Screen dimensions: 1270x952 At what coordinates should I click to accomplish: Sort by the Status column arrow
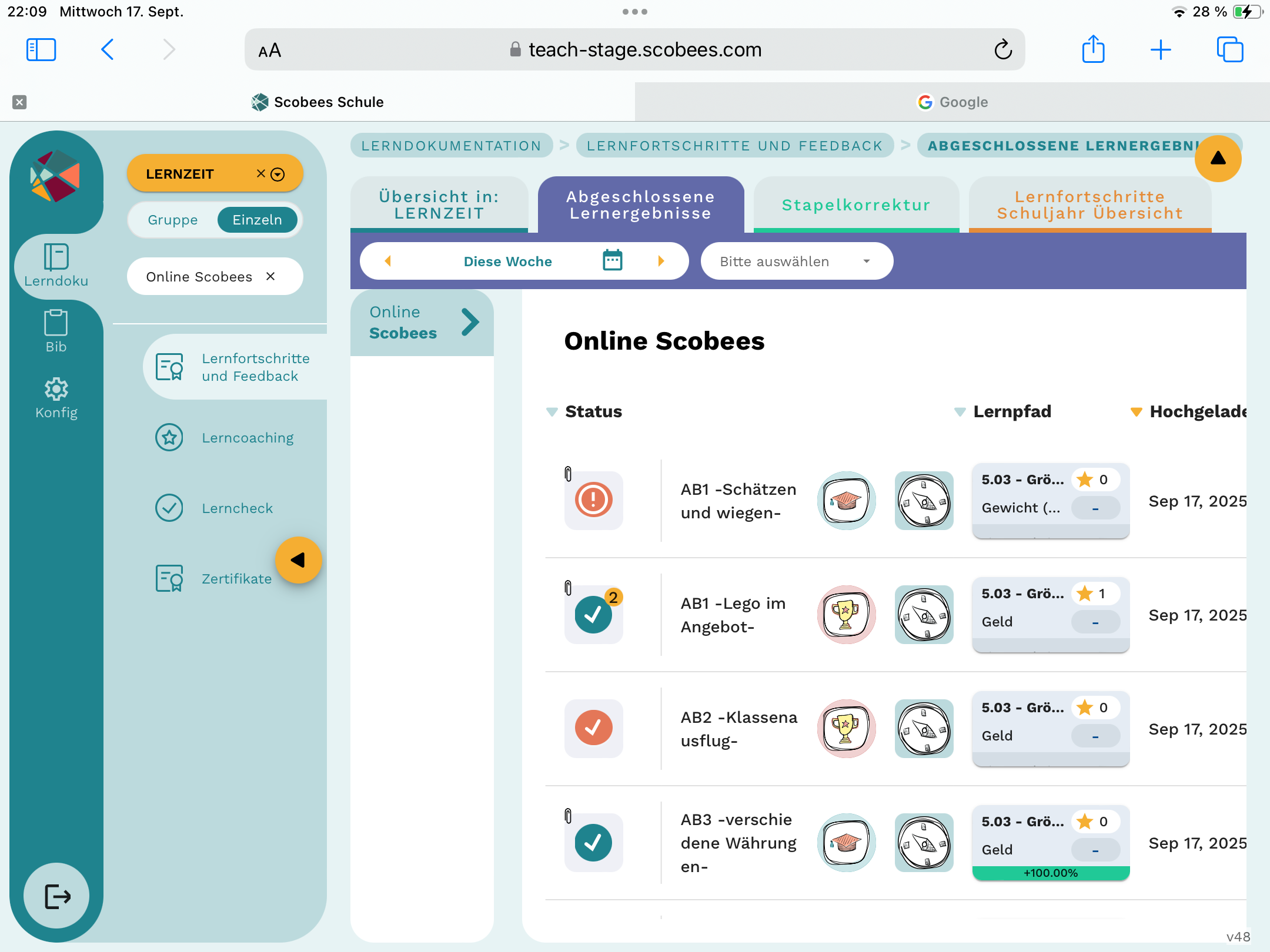point(552,412)
